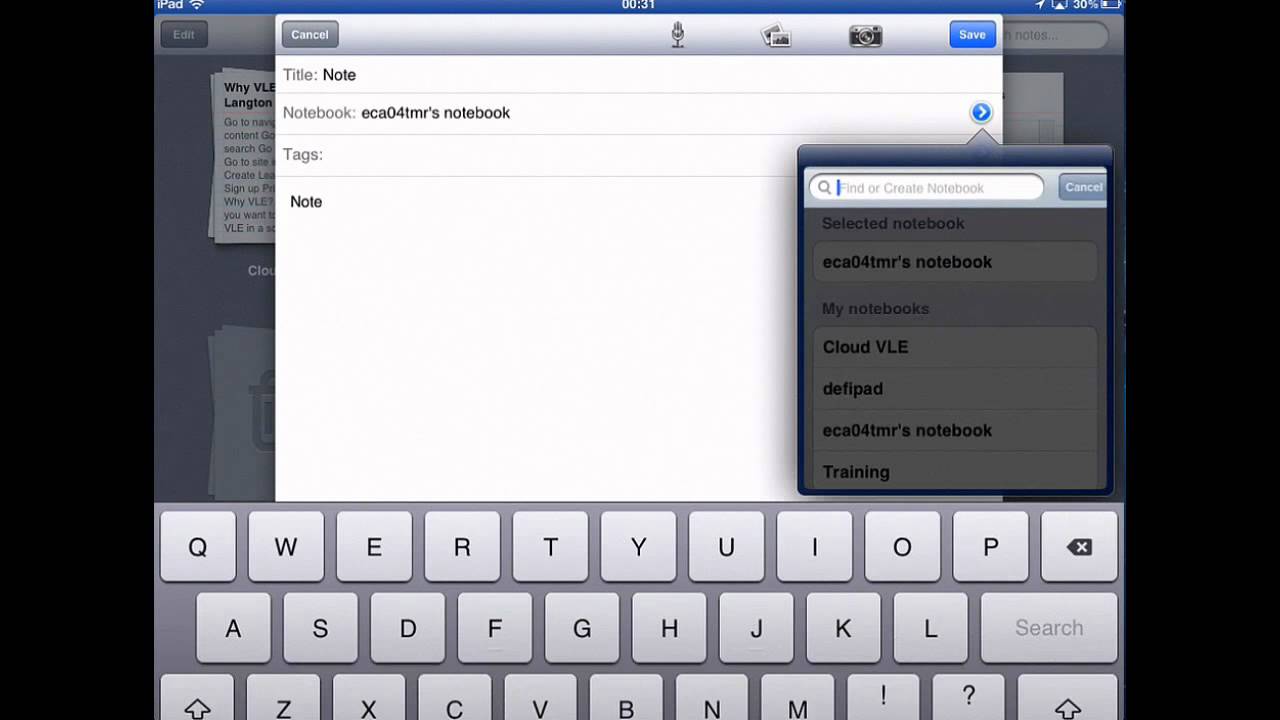This screenshot has width=1280, height=720.
Task: Tap the E key
Action: click(374, 547)
